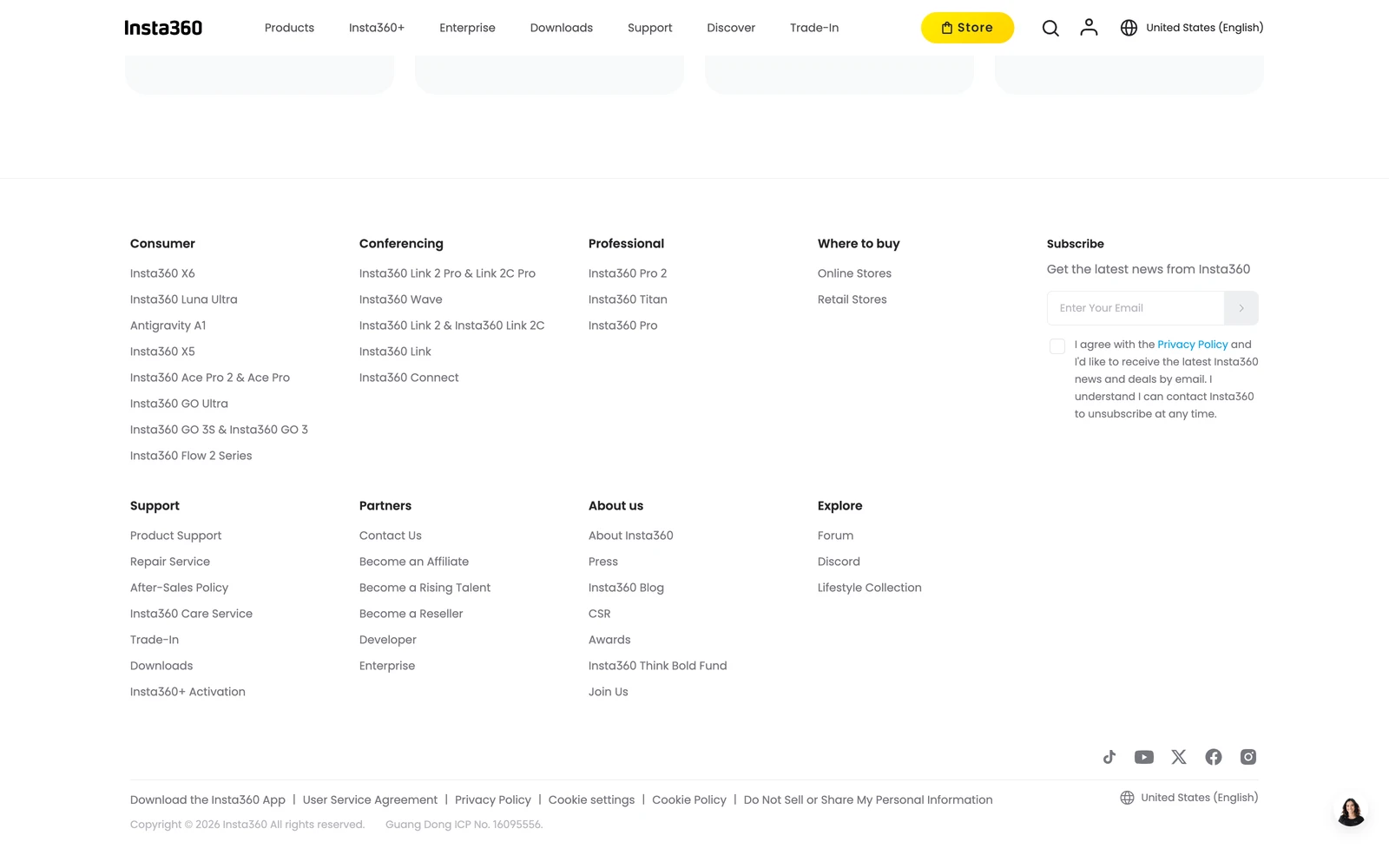Screen dimensions: 1389x868
Task: Open the Facebook social icon
Action: tap(1214, 757)
